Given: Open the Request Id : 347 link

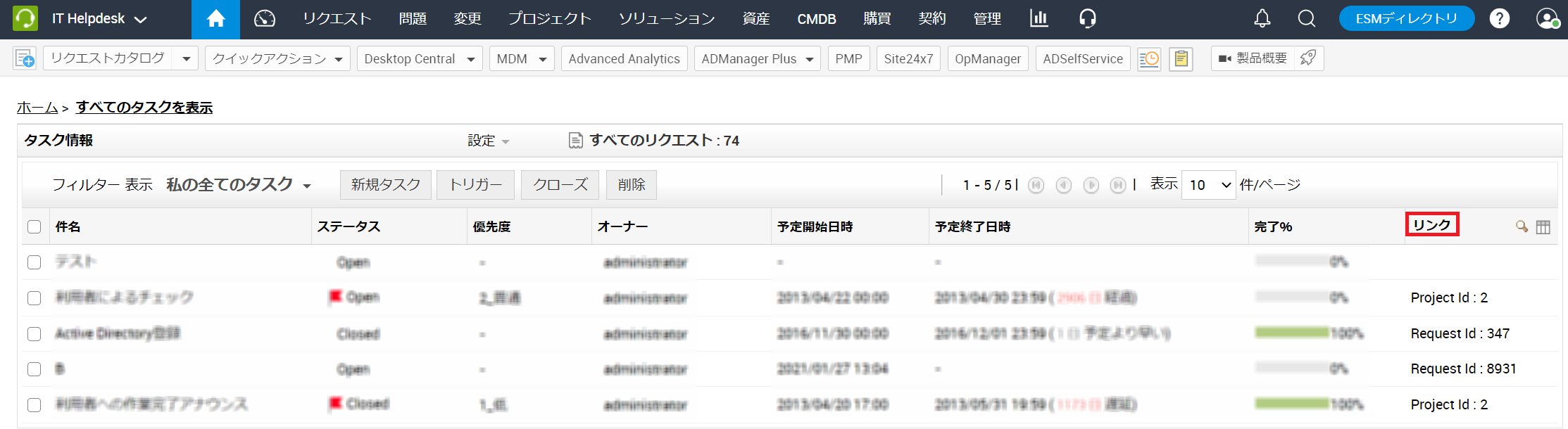Looking at the screenshot, I should 1460,333.
